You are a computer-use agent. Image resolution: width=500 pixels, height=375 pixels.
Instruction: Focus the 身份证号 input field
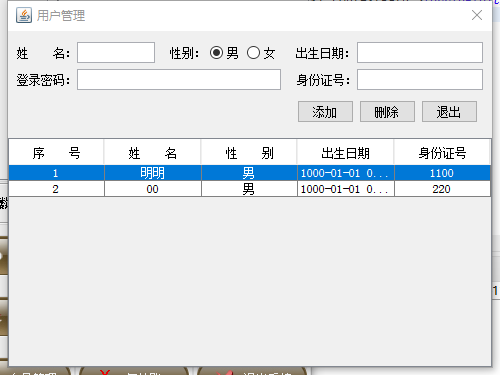pyautogui.click(x=420, y=79)
